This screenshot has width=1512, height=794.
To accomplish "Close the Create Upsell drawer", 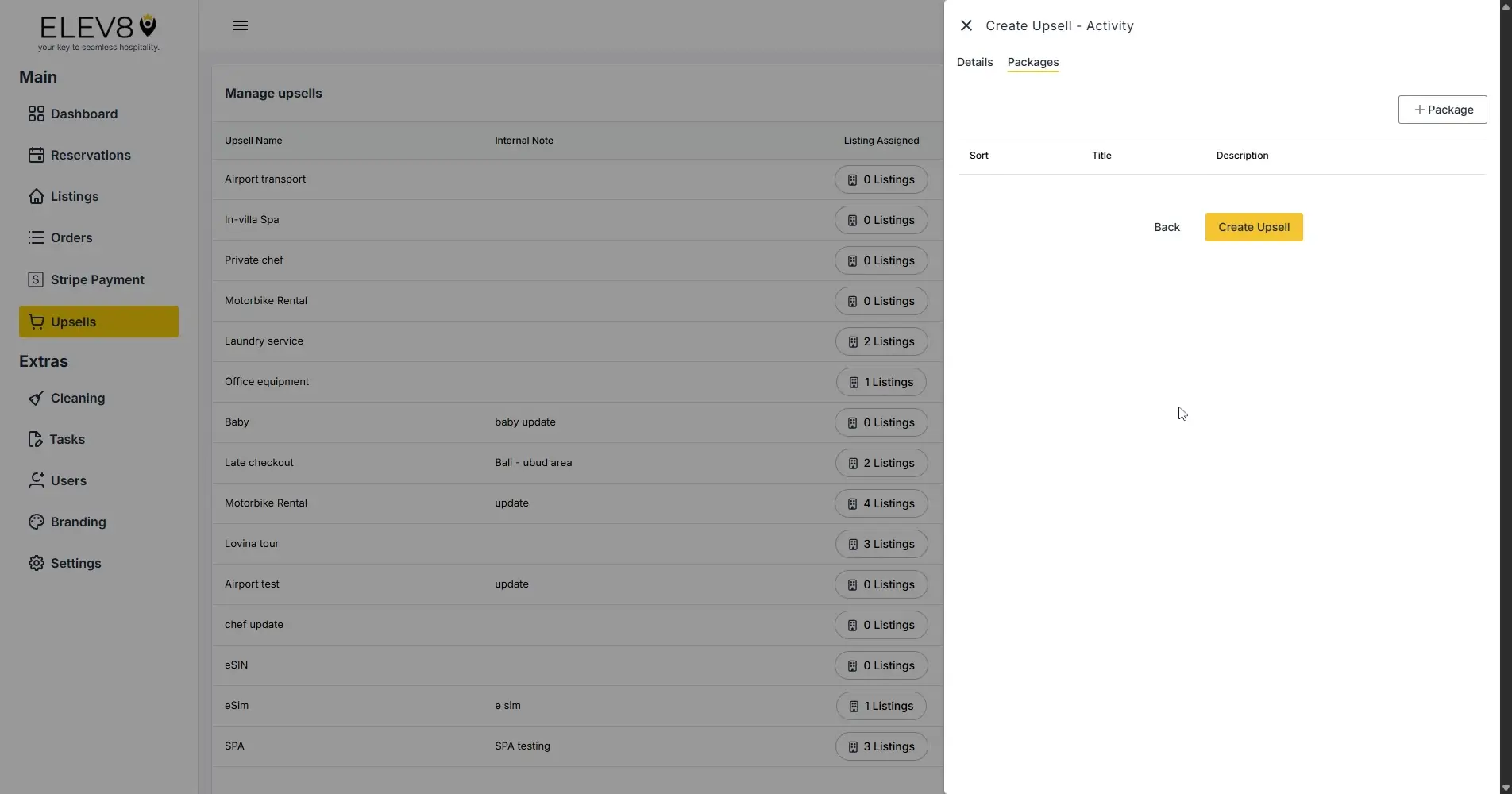I will tap(966, 25).
